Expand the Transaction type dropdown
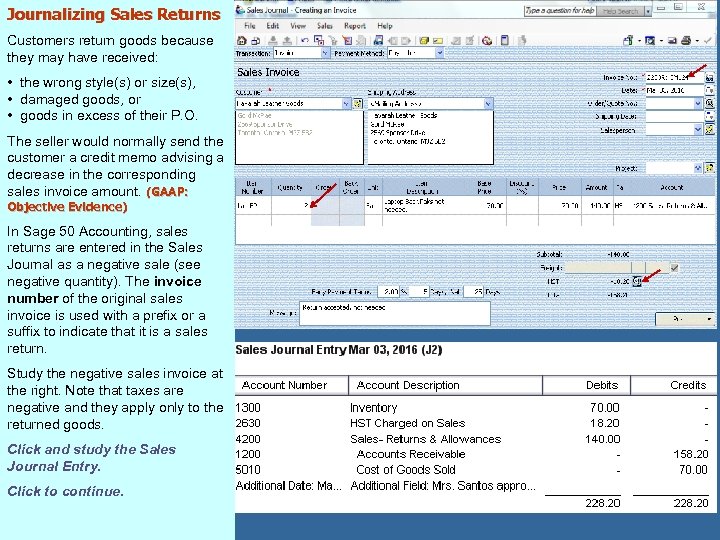The width and height of the screenshot is (720, 540). [x=325, y=53]
